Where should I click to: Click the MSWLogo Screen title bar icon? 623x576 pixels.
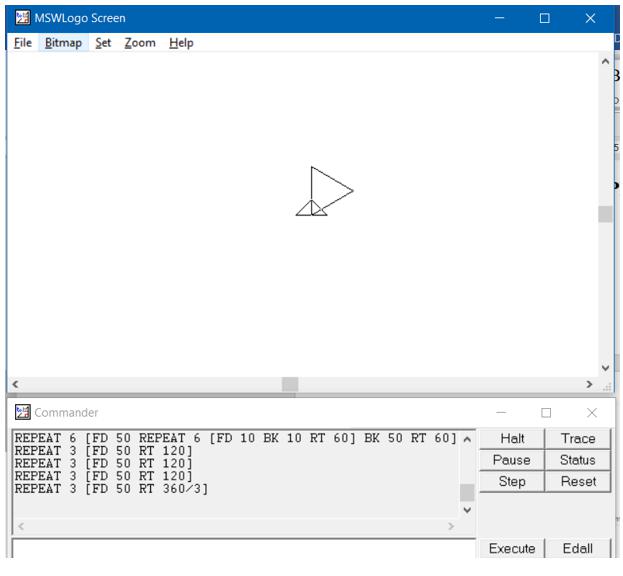[22, 18]
